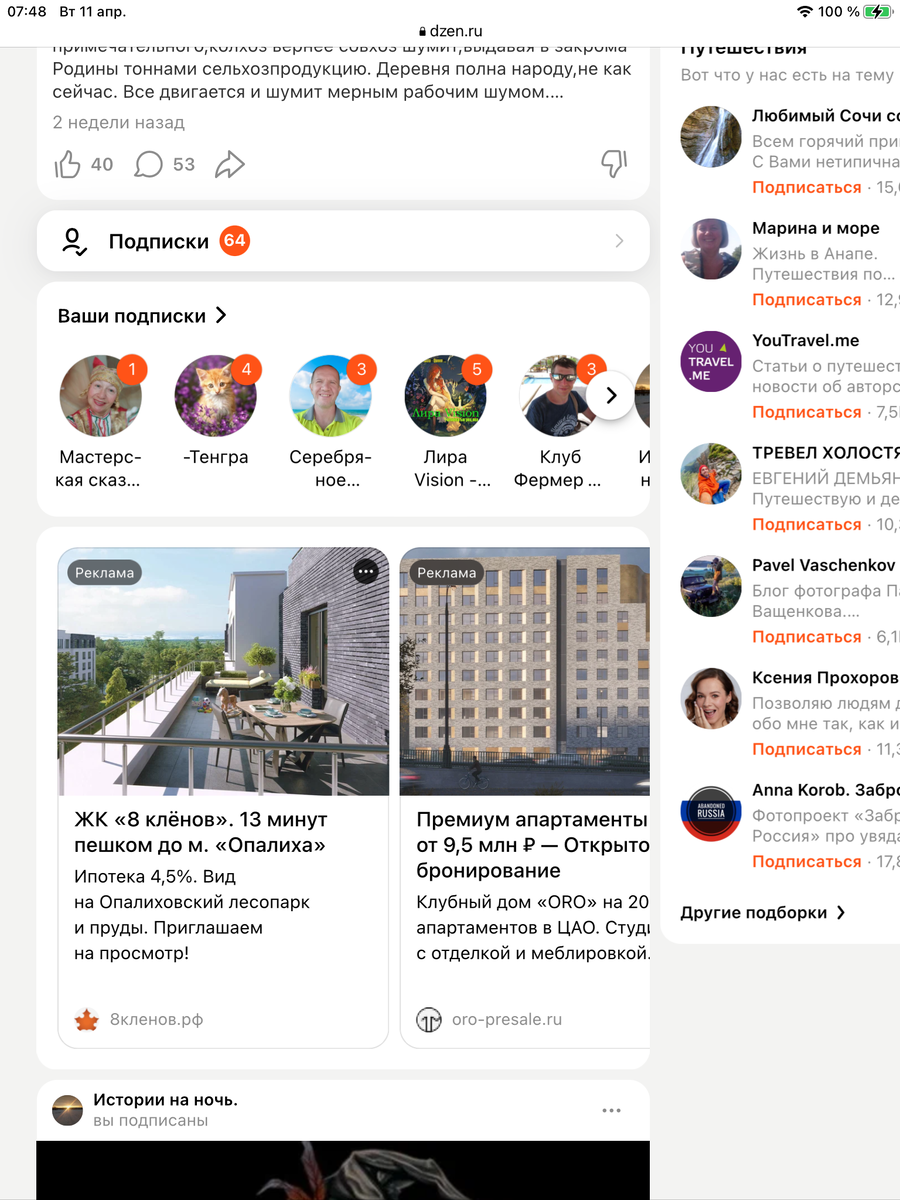Subscribe to Любимый Сочи channel
The width and height of the screenshot is (900, 1200).
coord(807,187)
